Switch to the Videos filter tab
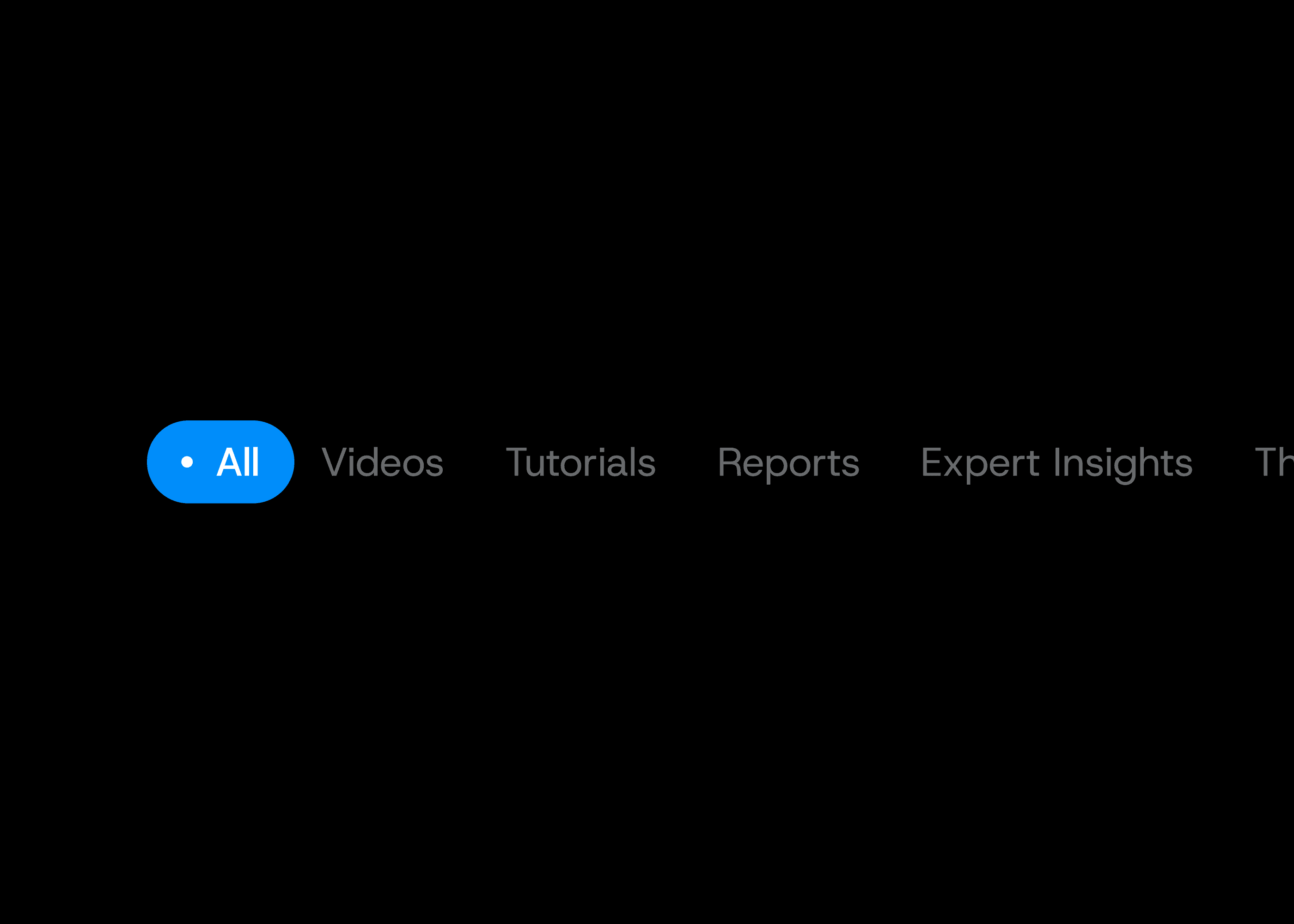The width and height of the screenshot is (1294, 924). tap(382, 462)
